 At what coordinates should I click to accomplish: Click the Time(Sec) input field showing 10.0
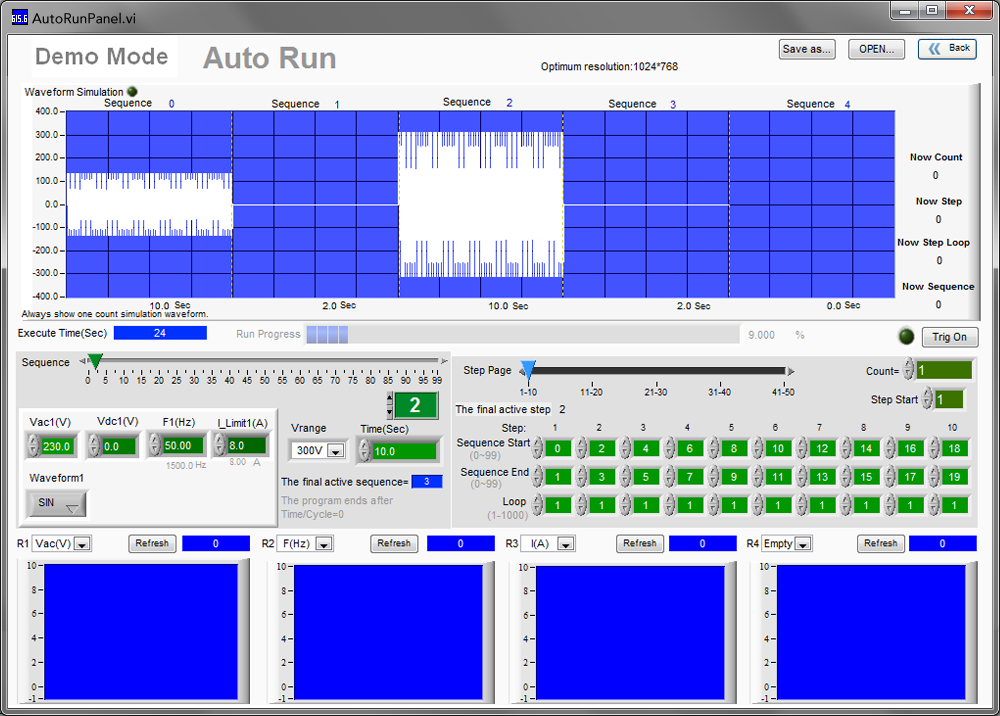coord(405,451)
